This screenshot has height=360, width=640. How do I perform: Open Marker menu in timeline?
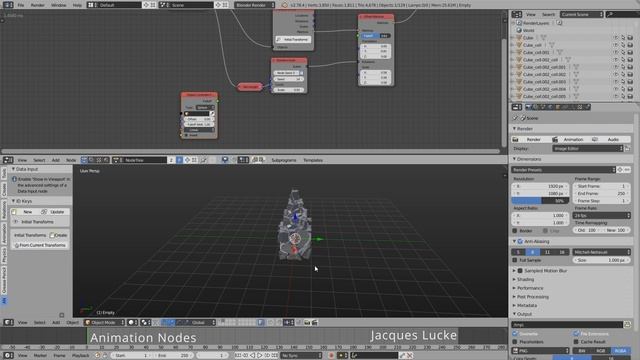click(x=40, y=356)
